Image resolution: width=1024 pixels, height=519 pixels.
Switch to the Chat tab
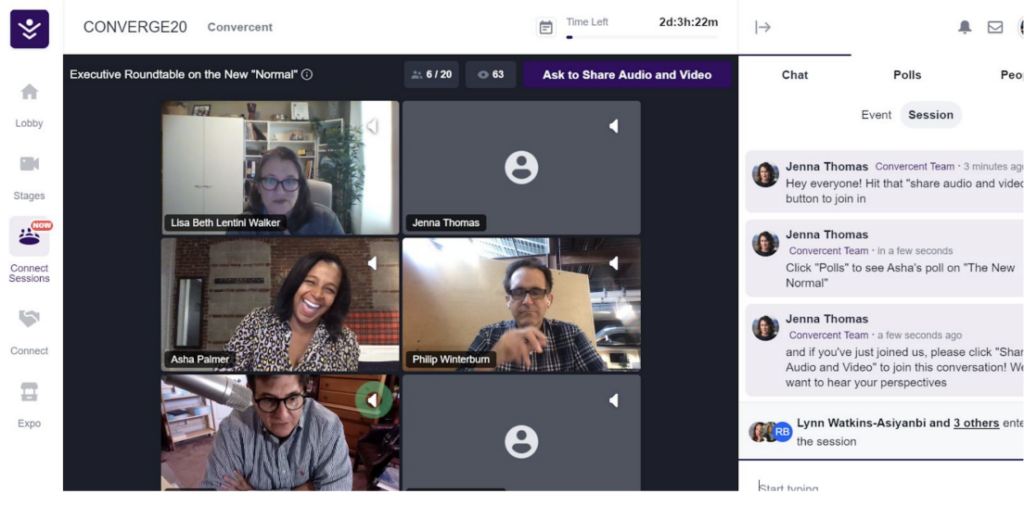click(795, 75)
